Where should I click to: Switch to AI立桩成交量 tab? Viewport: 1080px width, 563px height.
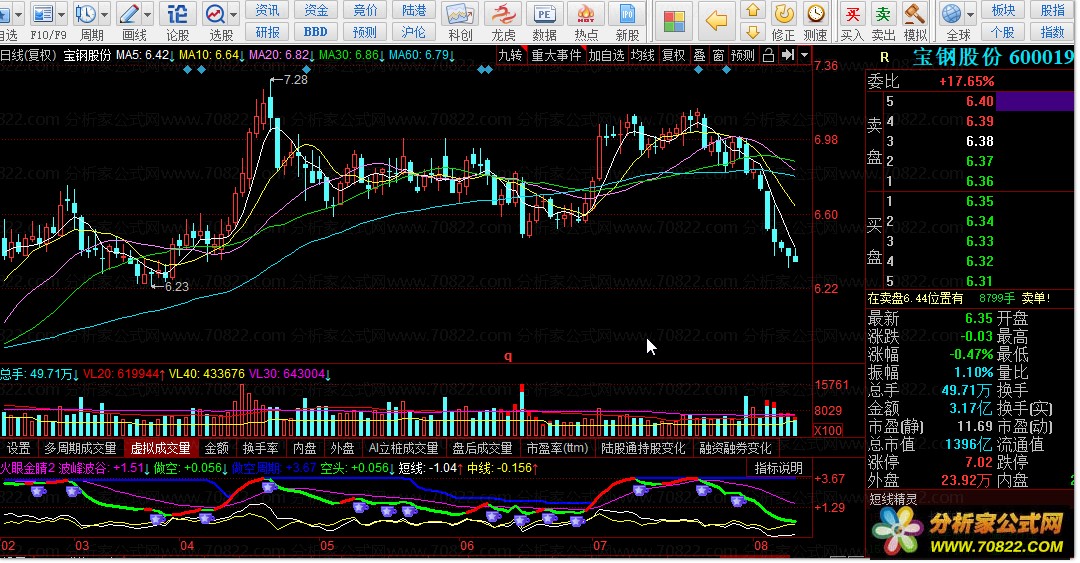click(404, 448)
